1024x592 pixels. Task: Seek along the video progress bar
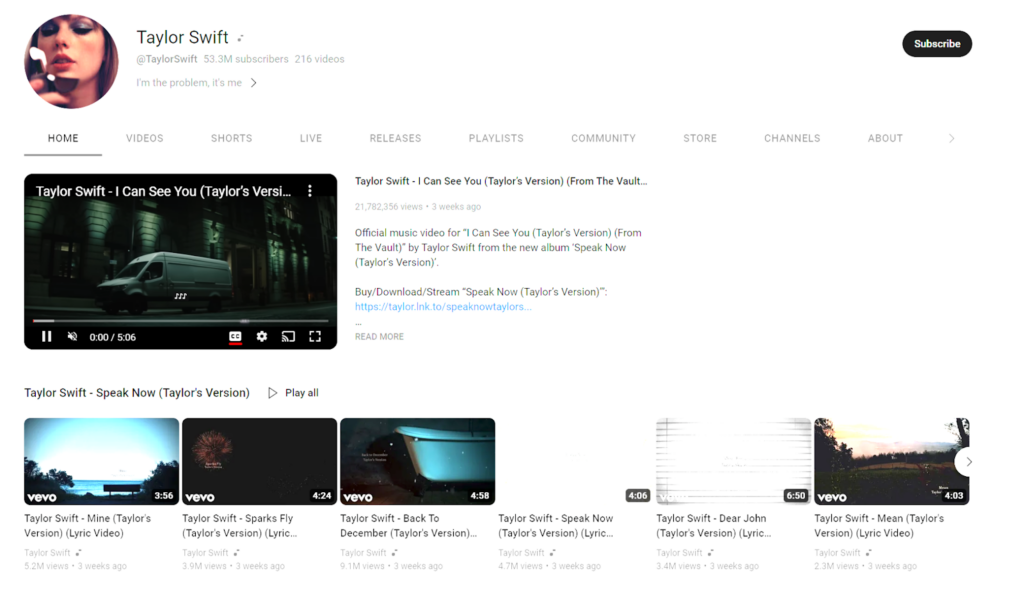180,321
